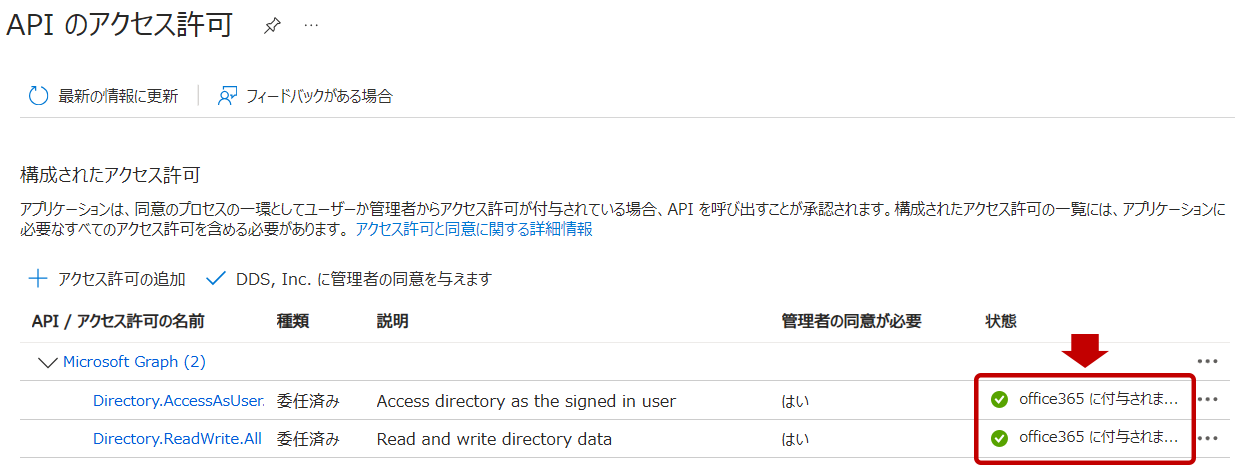Image resolution: width=1235 pixels, height=465 pixels.
Task: Open the ellipsis menu beside the page title
Action: pyautogui.click(x=311, y=25)
